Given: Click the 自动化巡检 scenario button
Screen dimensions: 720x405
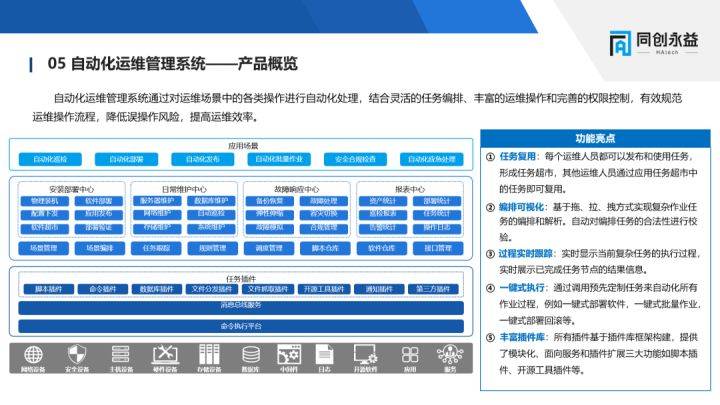Looking at the screenshot, I should pyautogui.click(x=50, y=159).
